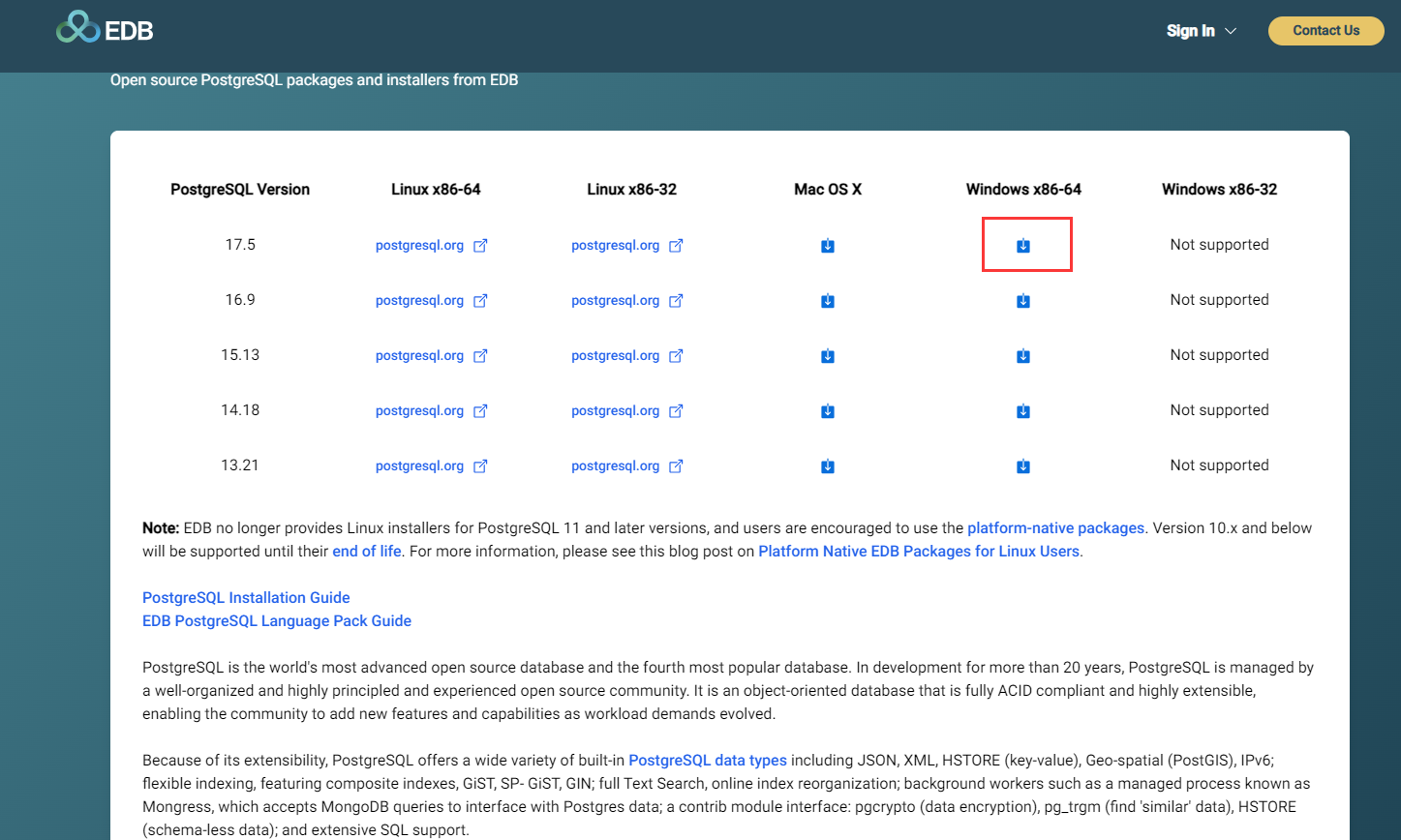The image size is (1401, 840).
Task: Expand the Sign In dropdown menu
Action: (1202, 31)
